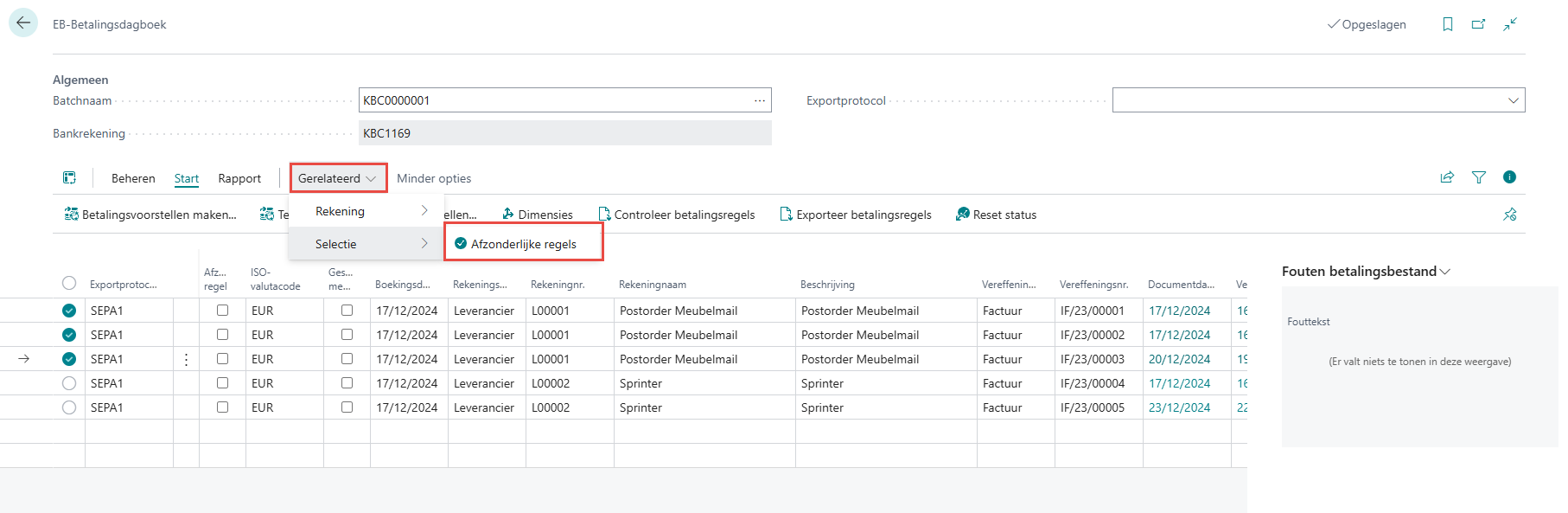
Task: Click the collapse page arrows icon
Action: pos(1510,24)
